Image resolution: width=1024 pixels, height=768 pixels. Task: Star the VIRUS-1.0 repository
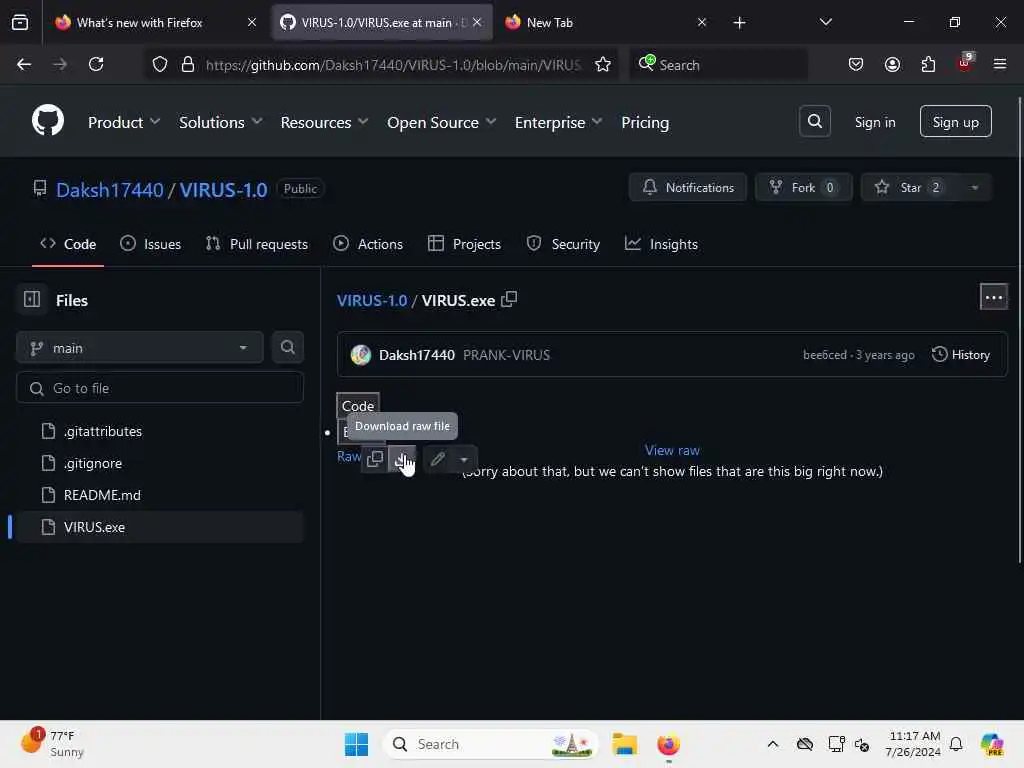(x=910, y=187)
